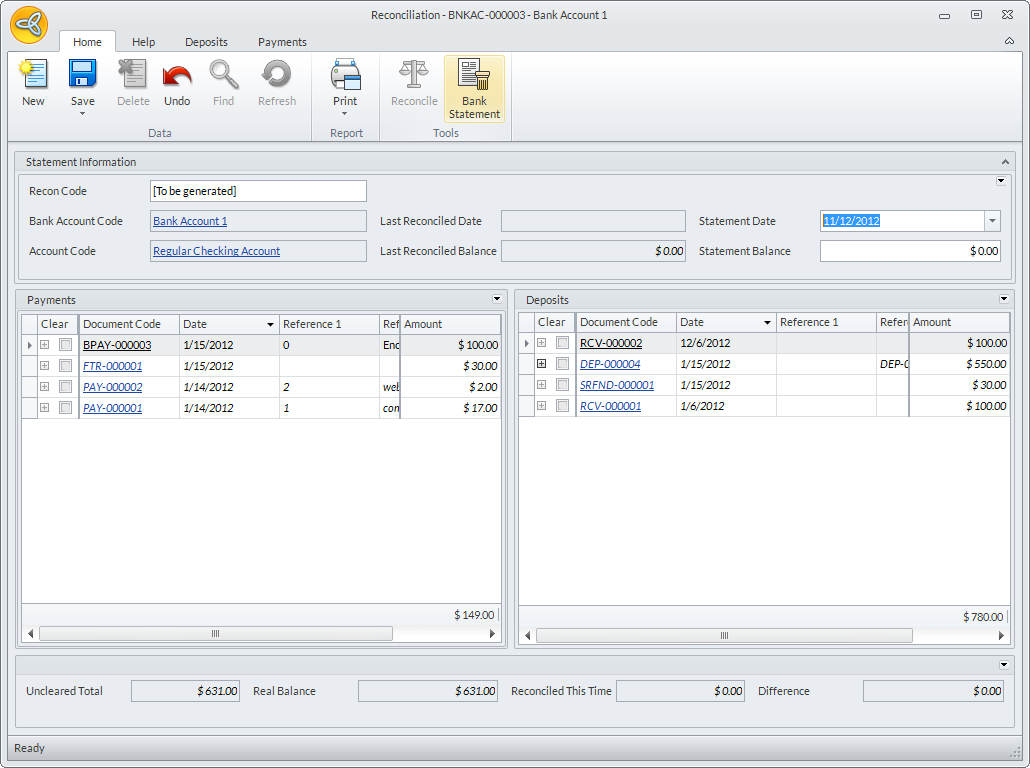
Task: Collapse the Statement Information panel
Action: (x=1005, y=162)
